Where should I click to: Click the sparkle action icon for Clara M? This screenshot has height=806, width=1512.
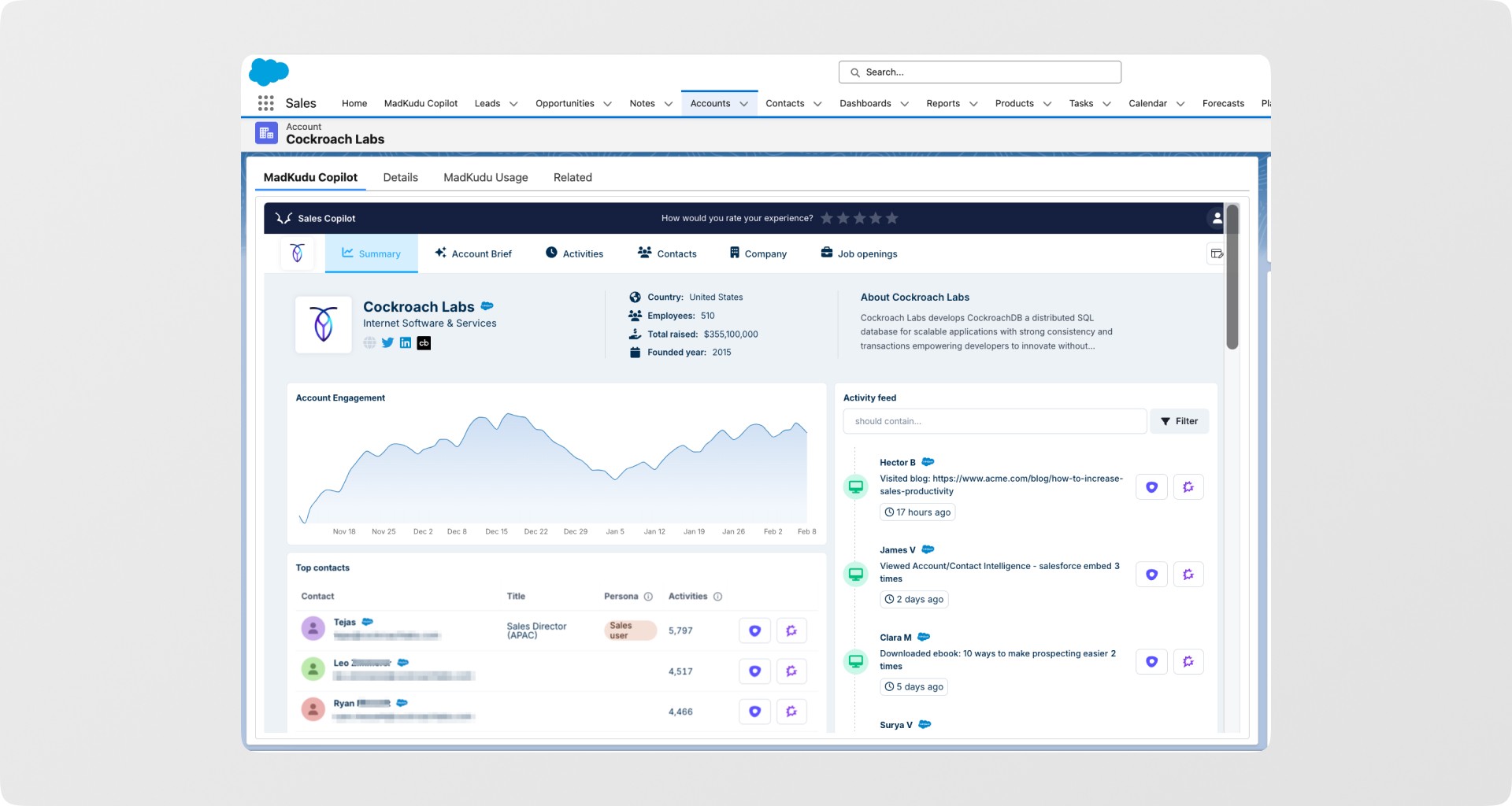coord(1188,662)
